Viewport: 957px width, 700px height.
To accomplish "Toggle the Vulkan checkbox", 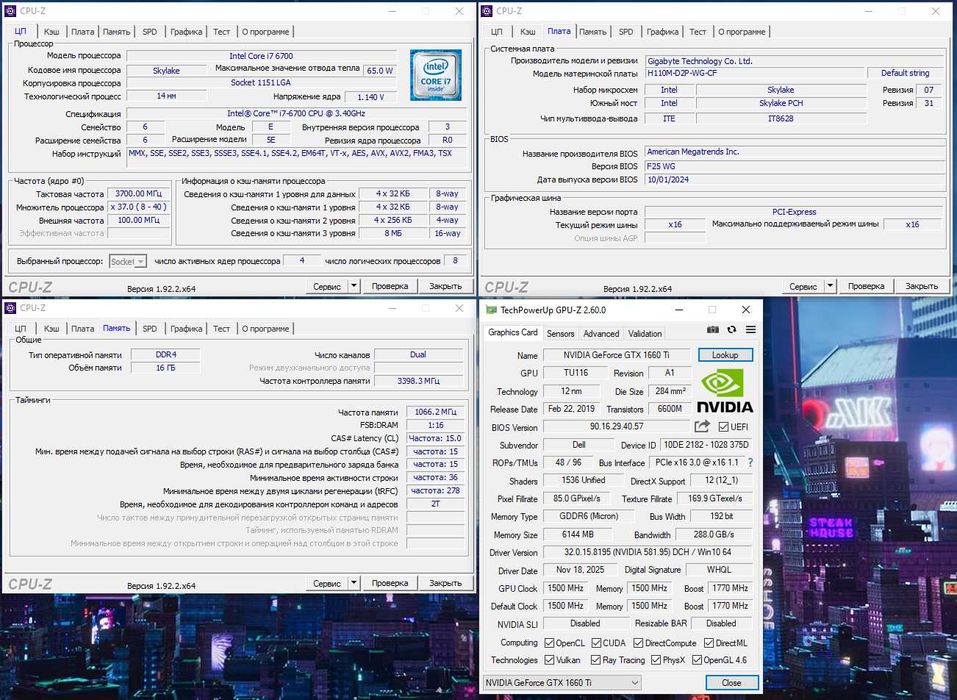I will click(x=549, y=660).
